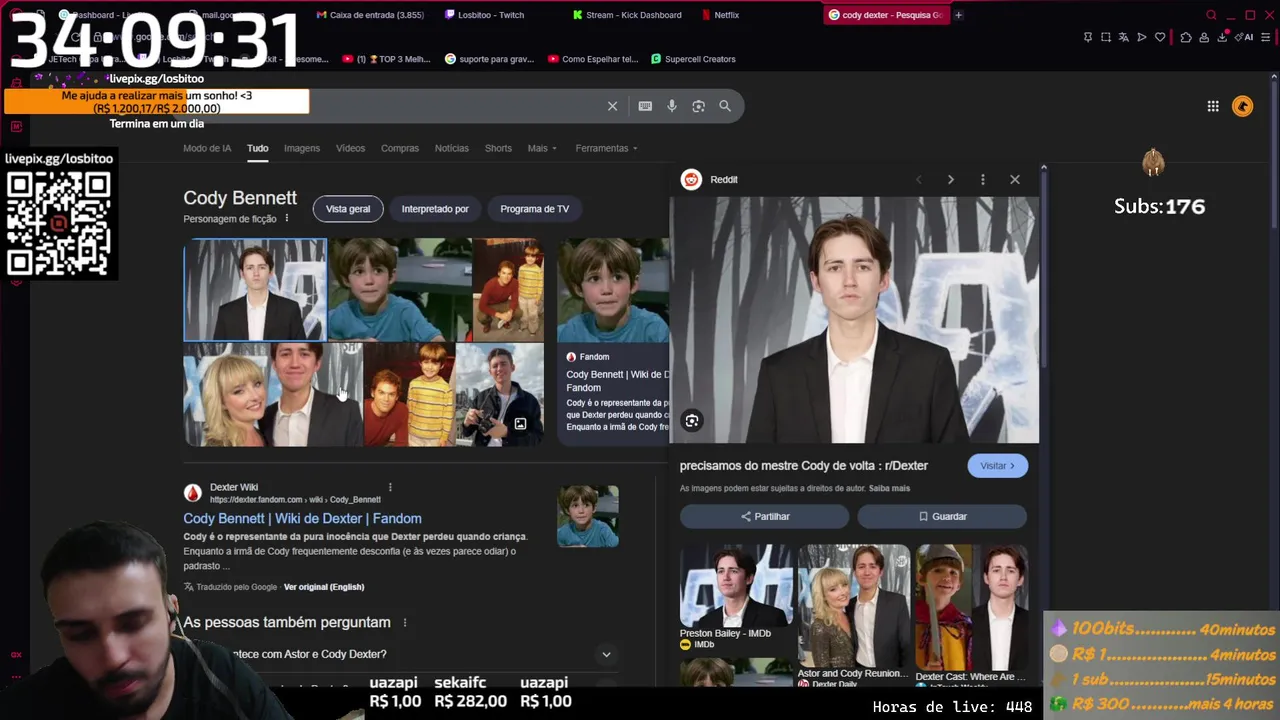The width and height of the screenshot is (1280, 720).
Task: Open the Reddit source icon in preview
Action: [691, 180]
